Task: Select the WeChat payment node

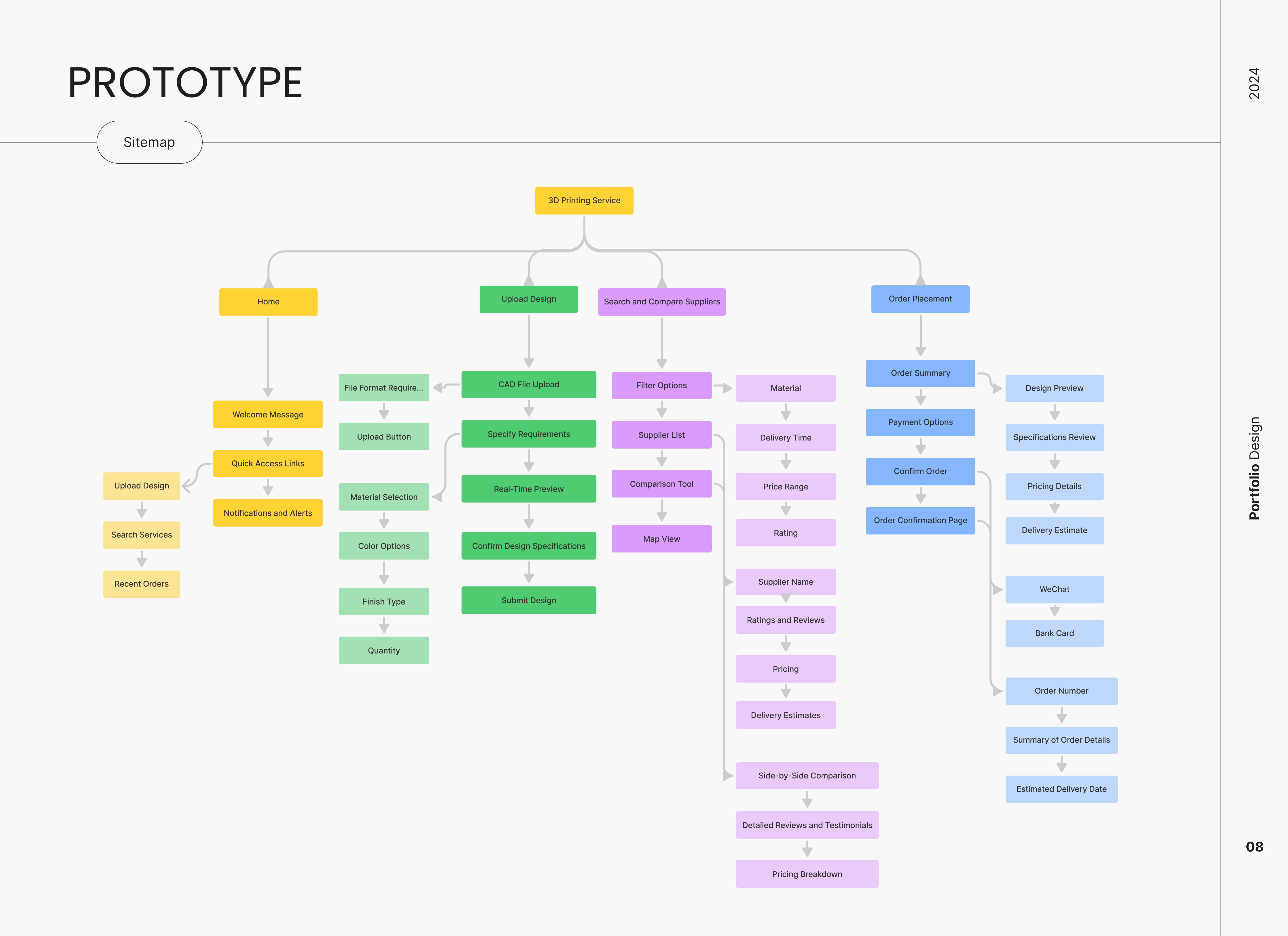Action: [x=1054, y=589]
